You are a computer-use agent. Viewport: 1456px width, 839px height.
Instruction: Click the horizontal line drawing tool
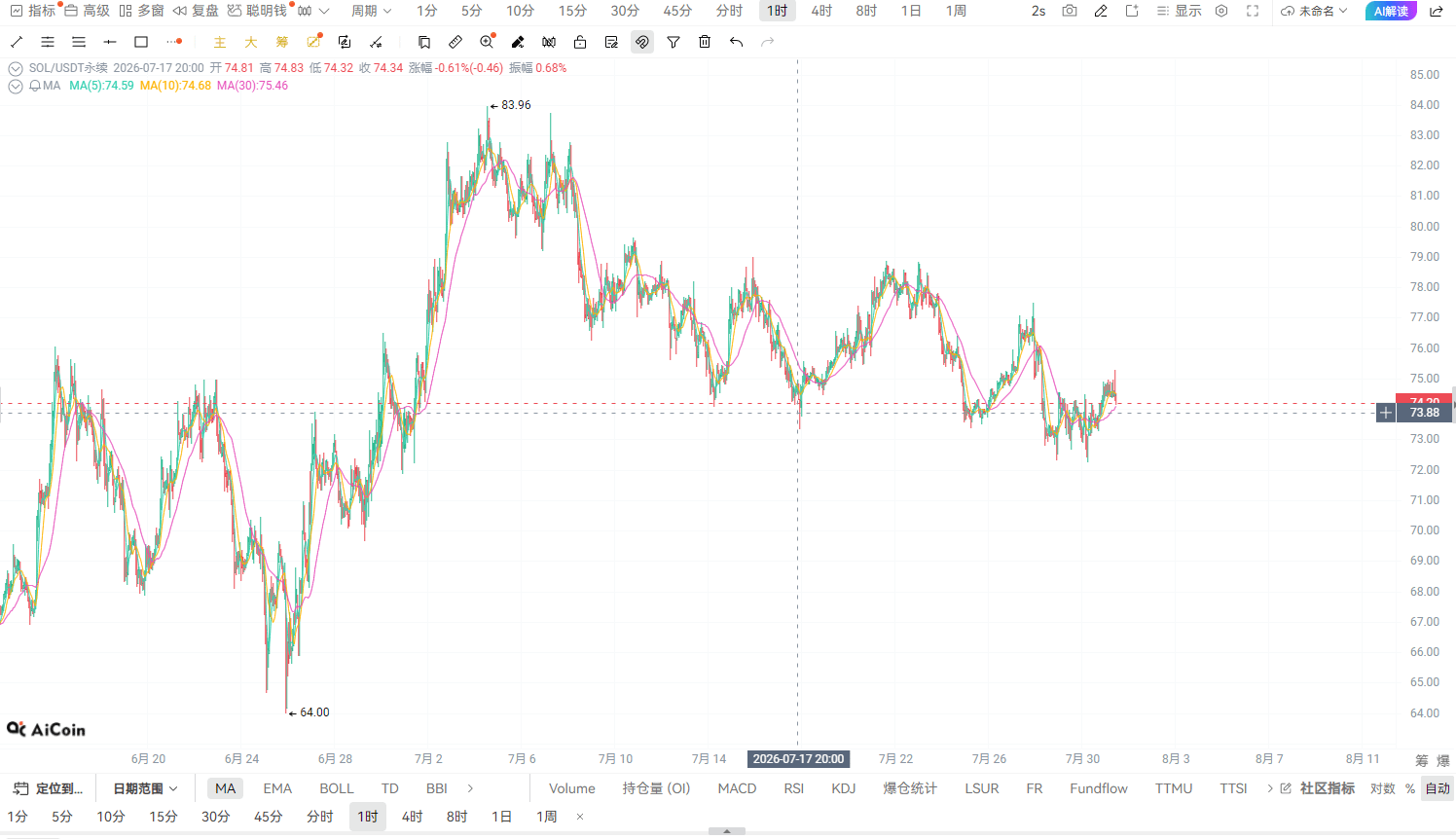click(x=110, y=42)
